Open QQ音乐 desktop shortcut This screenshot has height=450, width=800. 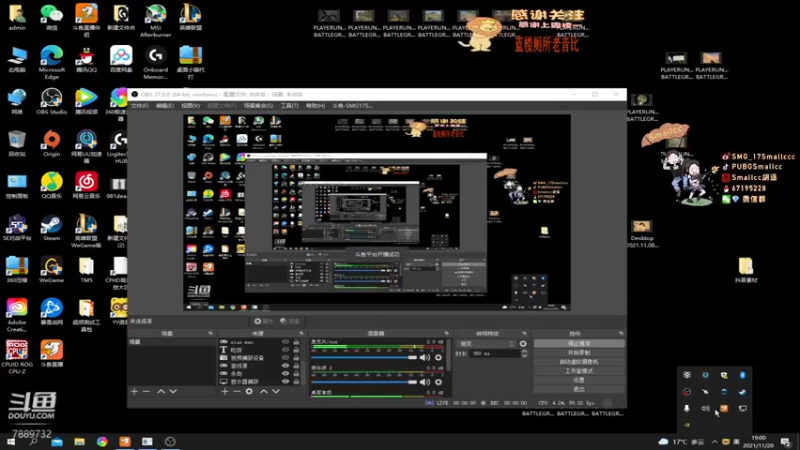pyautogui.click(x=52, y=185)
